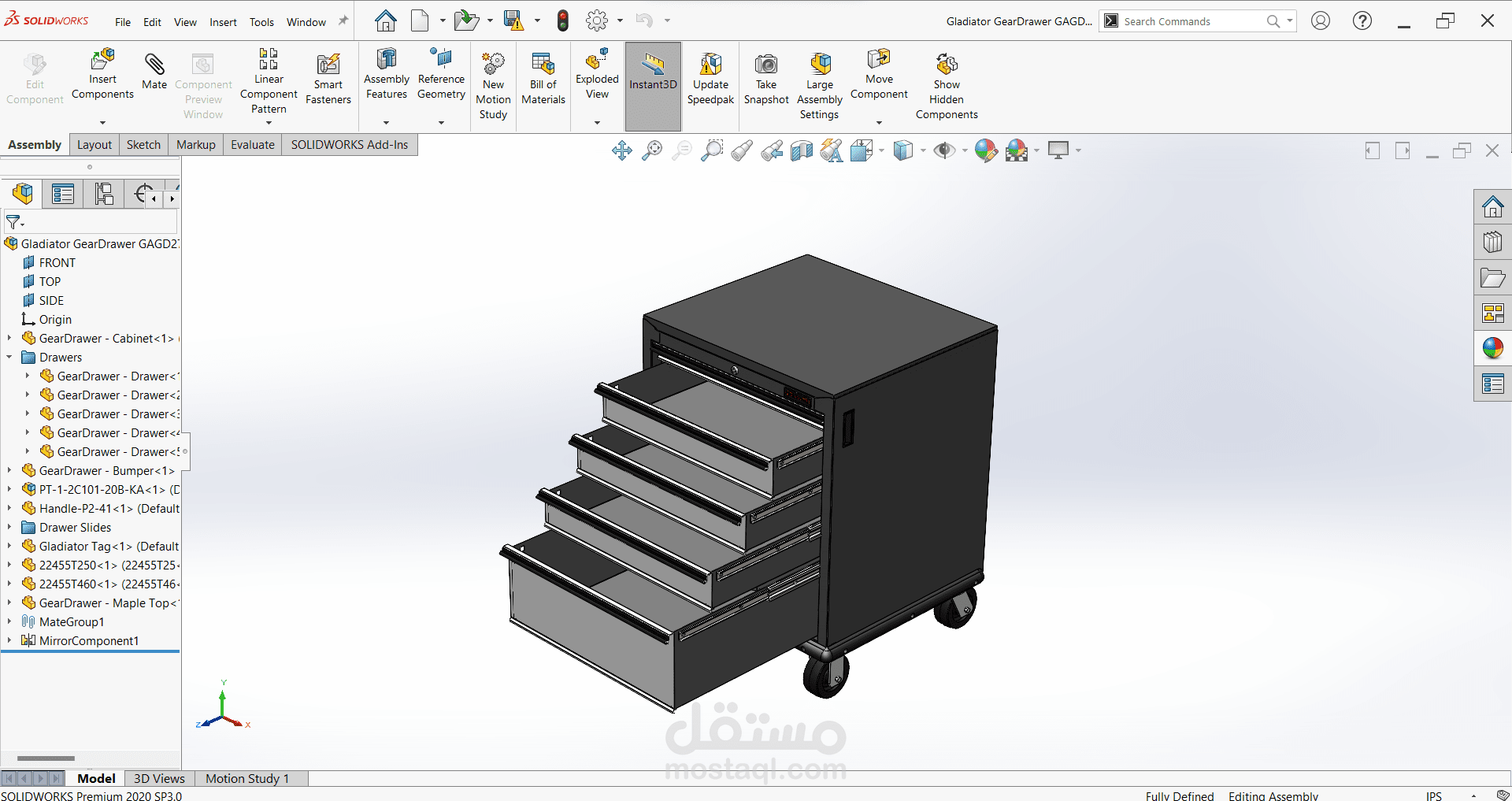Open Linear Component Pattern tool
Viewport: 1512px width, 801px height.
pyautogui.click(x=269, y=81)
